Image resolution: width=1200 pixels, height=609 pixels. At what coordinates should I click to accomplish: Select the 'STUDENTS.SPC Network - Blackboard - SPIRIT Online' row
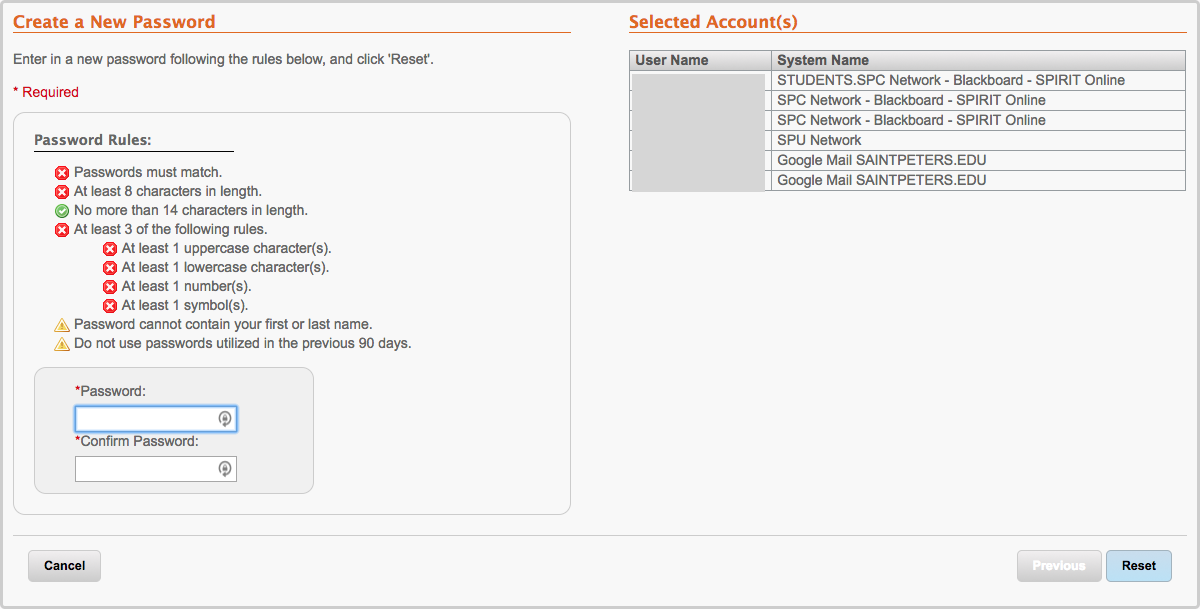coord(907,80)
